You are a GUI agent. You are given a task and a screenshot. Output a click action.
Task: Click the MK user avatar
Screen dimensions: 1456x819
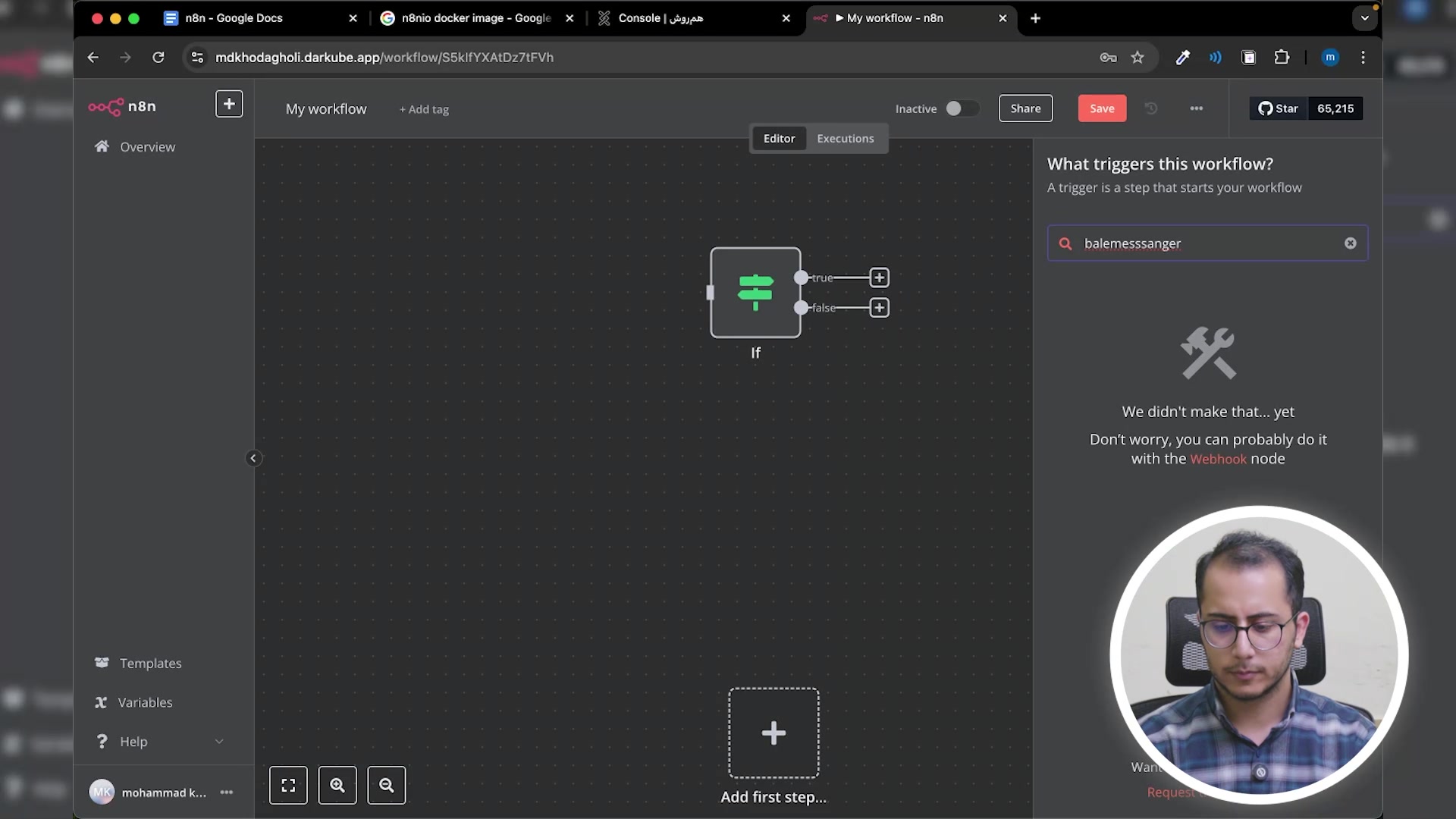[x=102, y=792]
